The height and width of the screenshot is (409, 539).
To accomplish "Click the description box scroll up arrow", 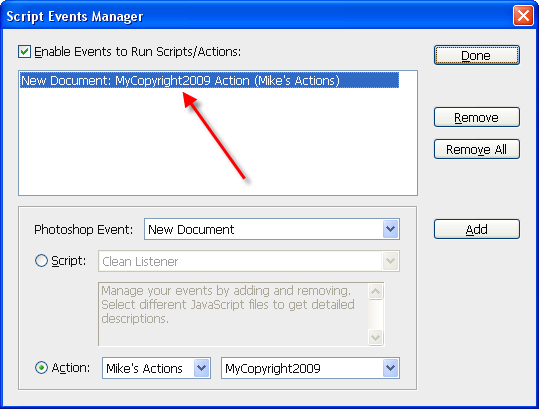I will tap(375, 292).
